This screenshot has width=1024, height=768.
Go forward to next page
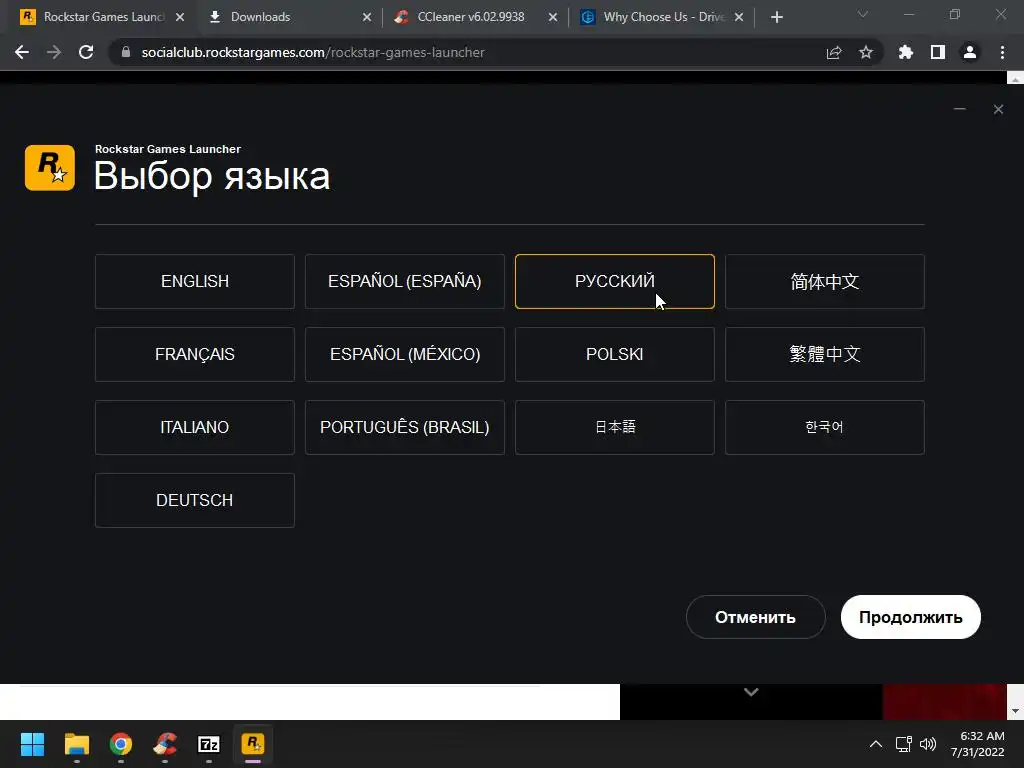pos(54,52)
